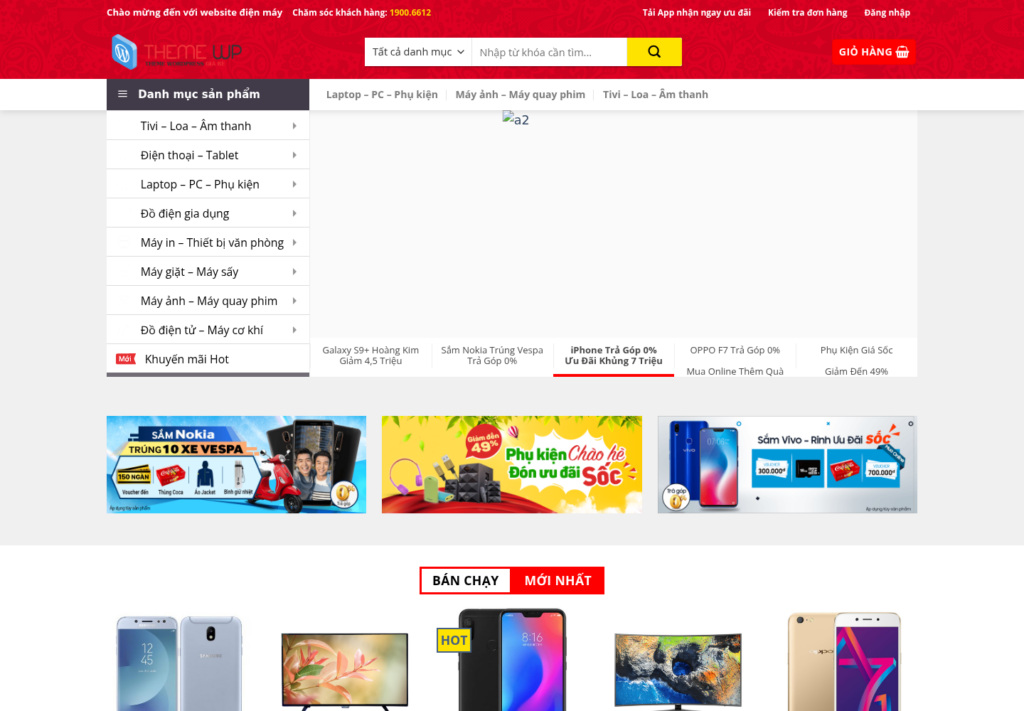1024x711 pixels.
Task: Click the red Mới badge icon
Action: [125, 358]
